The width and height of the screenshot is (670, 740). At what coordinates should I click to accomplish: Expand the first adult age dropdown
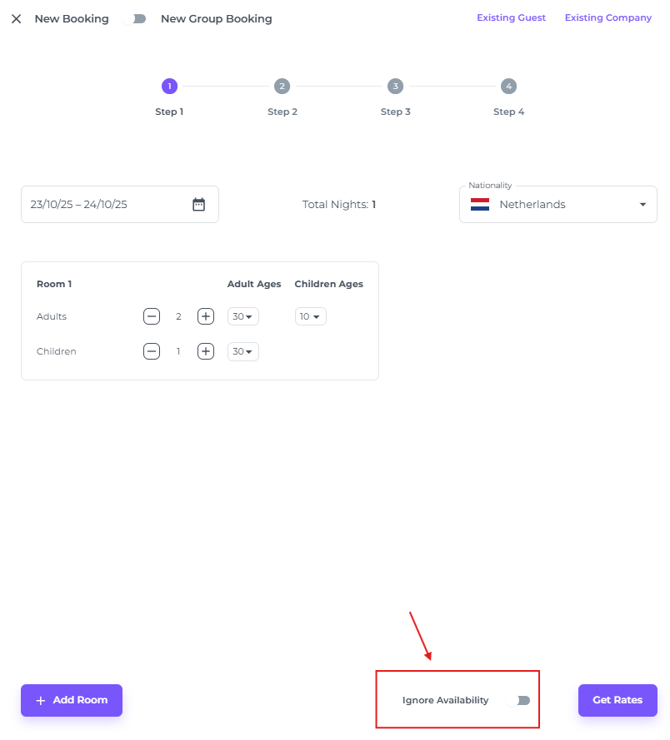[243, 317]
